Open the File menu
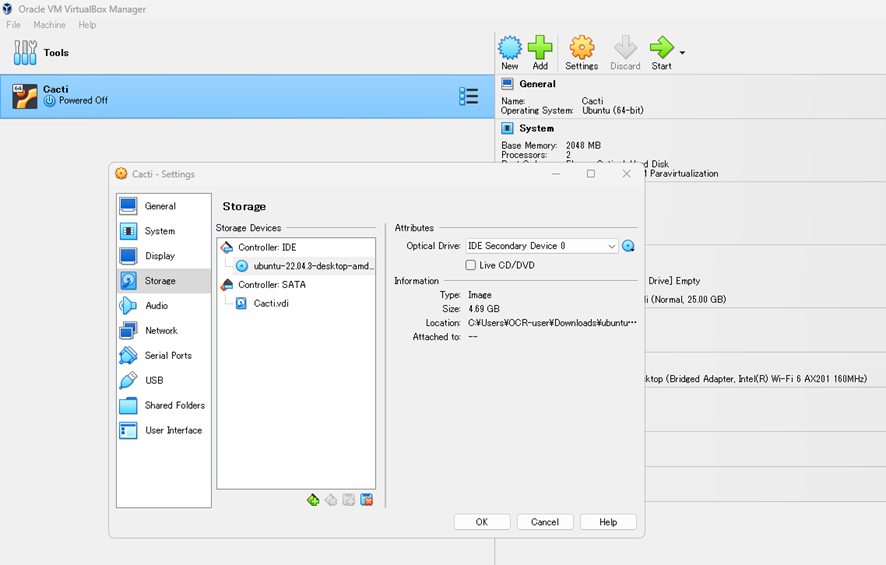Image resolution: width=886 pixels, height=565 pixels. 14,25
